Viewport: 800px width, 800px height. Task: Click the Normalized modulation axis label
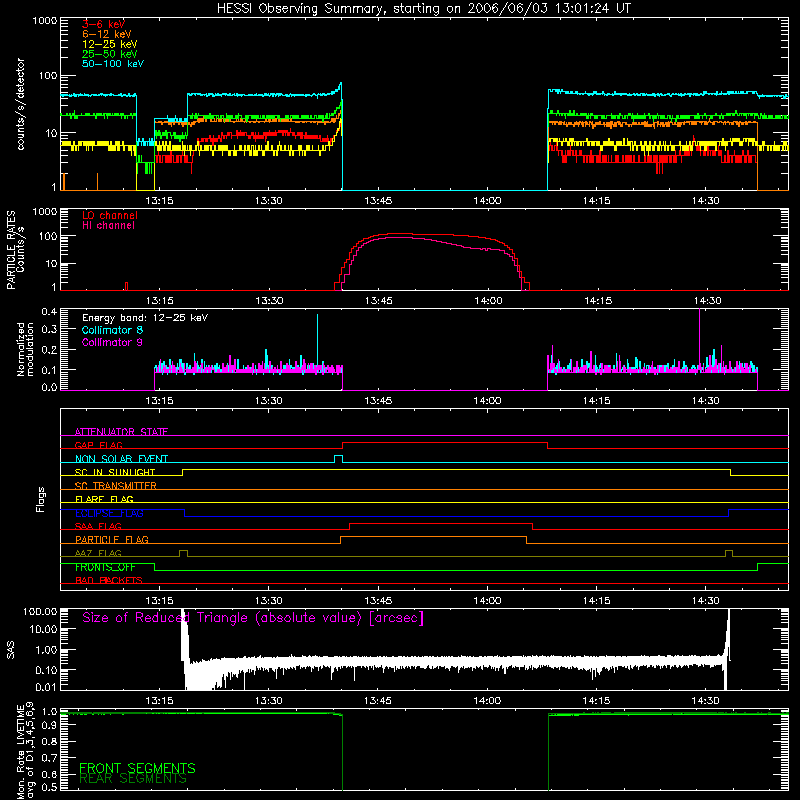(25, 349)
